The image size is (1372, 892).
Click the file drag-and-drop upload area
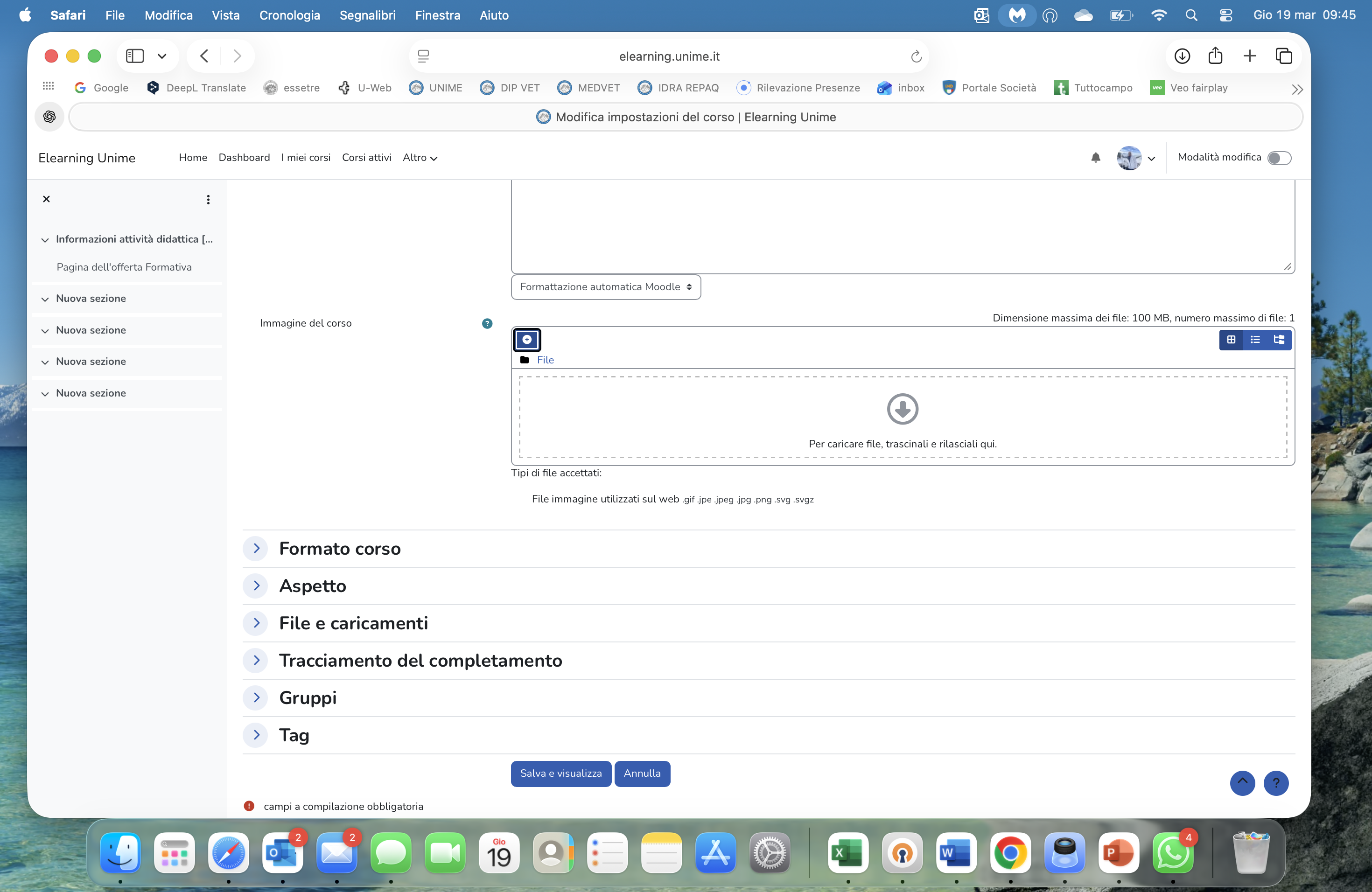point(902,417)
